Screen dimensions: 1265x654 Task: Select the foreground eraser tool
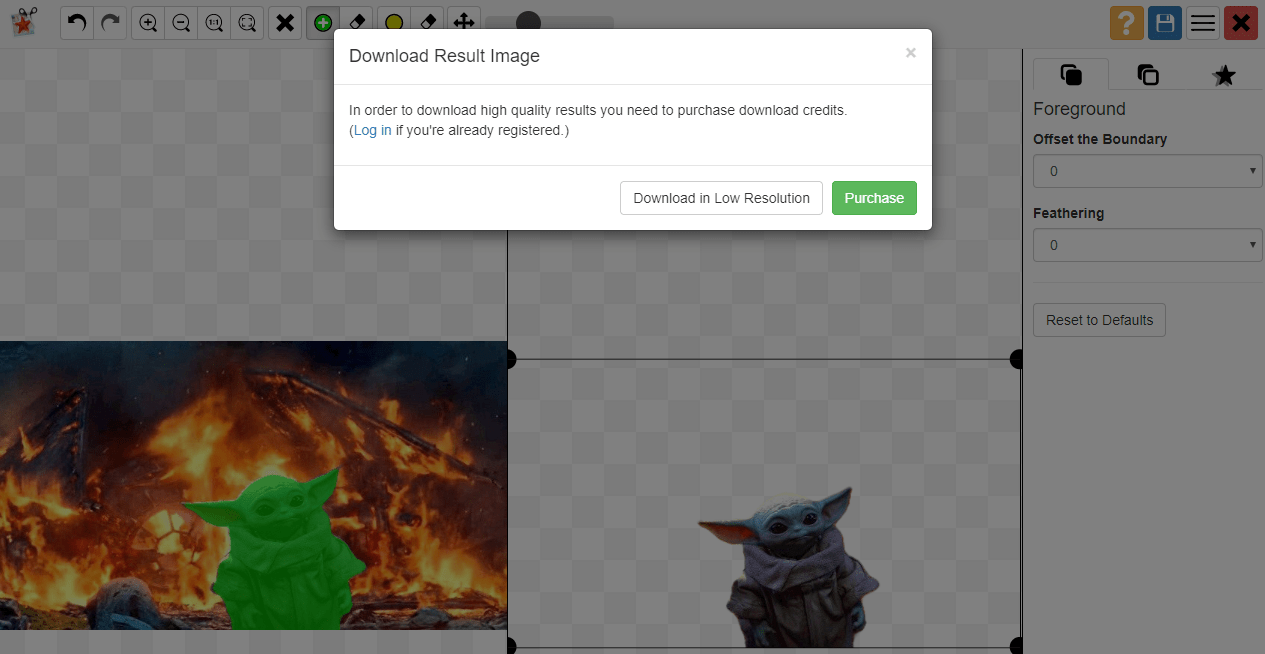pyautogui.click(x=356, y=23)
